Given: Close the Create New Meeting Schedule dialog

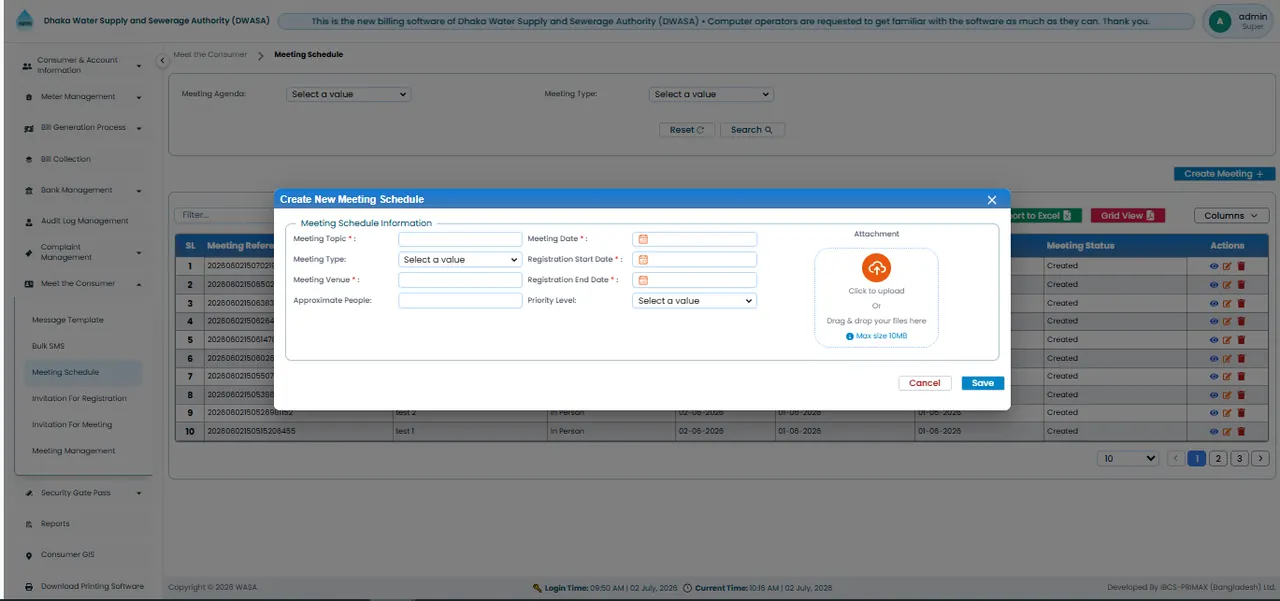Looking at the screenshot, I should tap(992, 200).
